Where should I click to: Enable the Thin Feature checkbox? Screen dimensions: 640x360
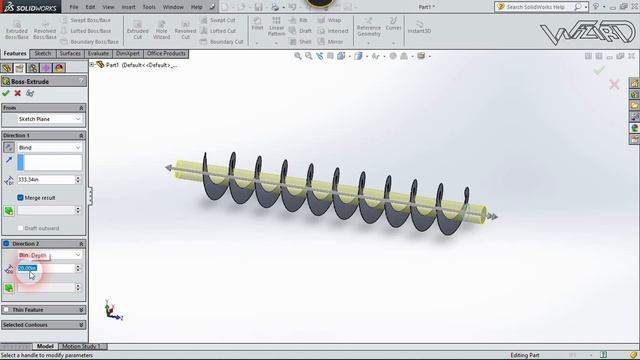6,310
